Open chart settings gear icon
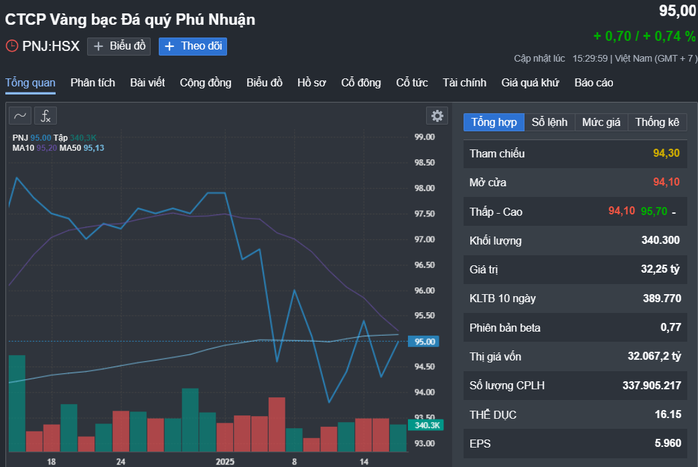The height and width of the screenshot is (467, 698). tap(437, 116)
